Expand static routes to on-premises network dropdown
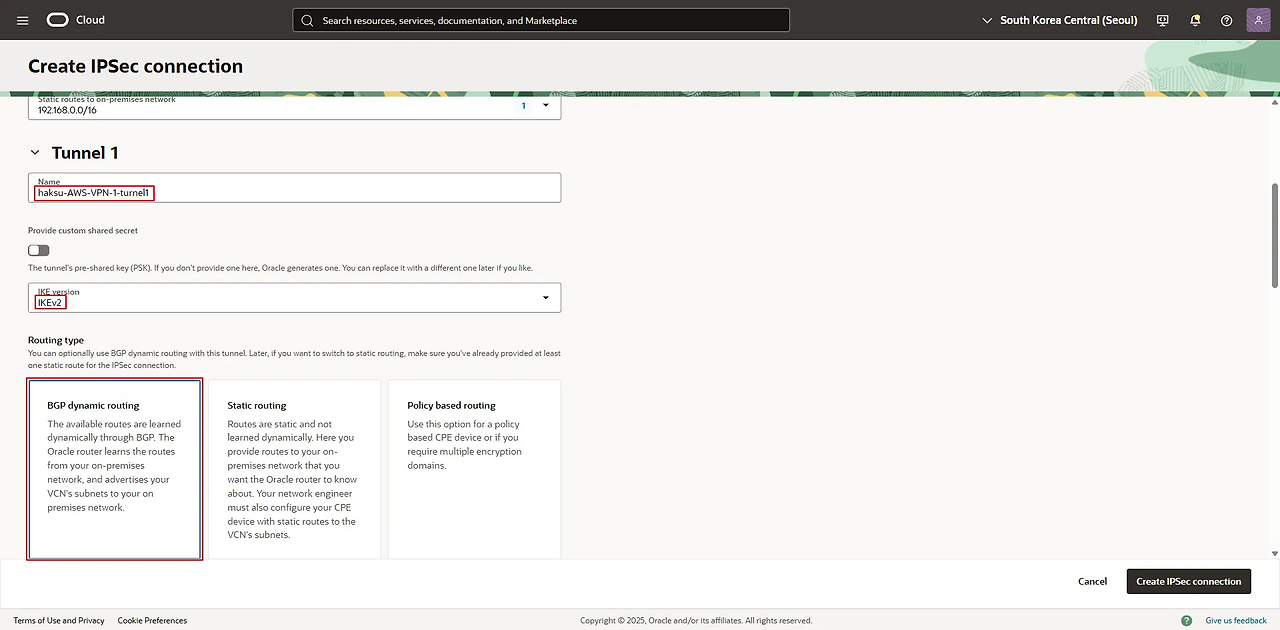1280x630 pixels. point(545,105)
